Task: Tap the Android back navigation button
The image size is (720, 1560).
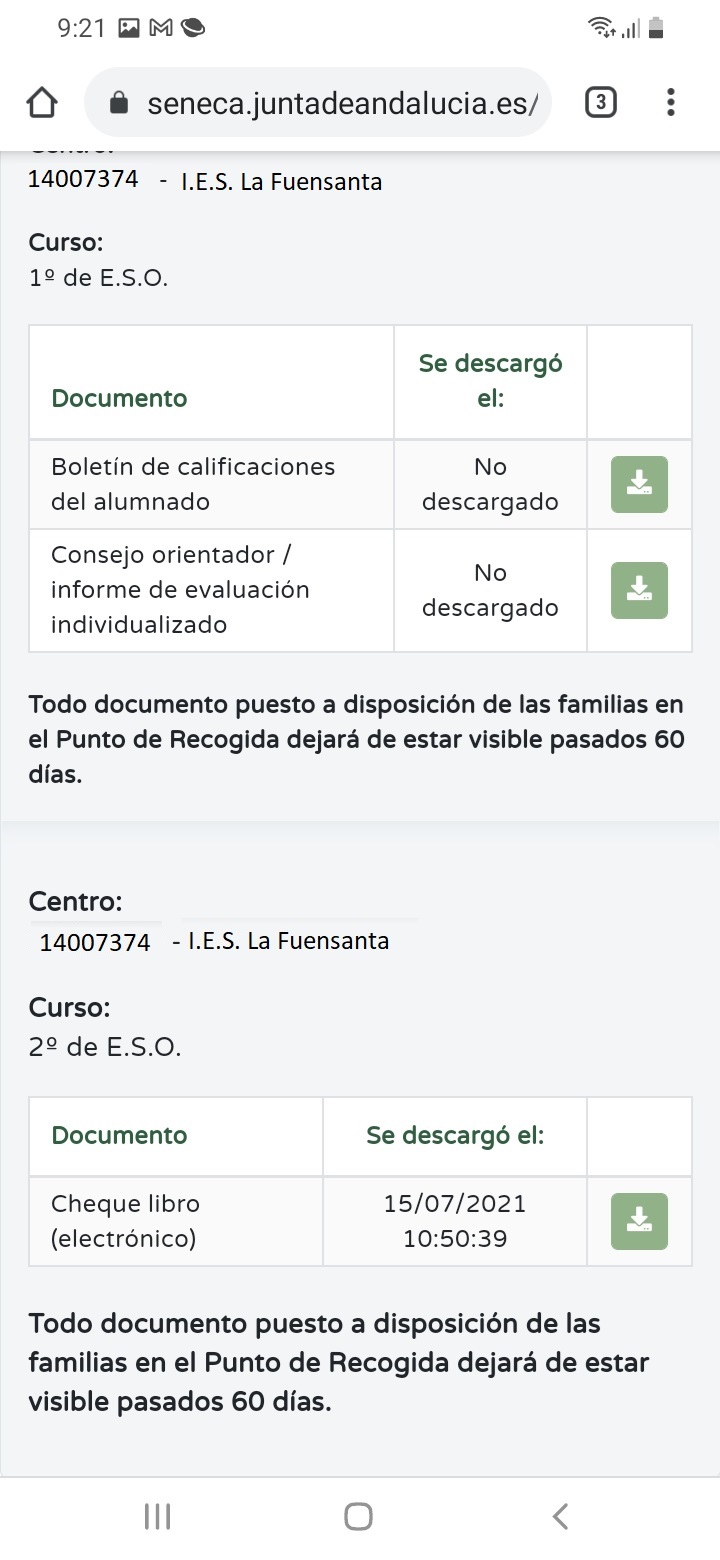Action: pos(560,1516)
